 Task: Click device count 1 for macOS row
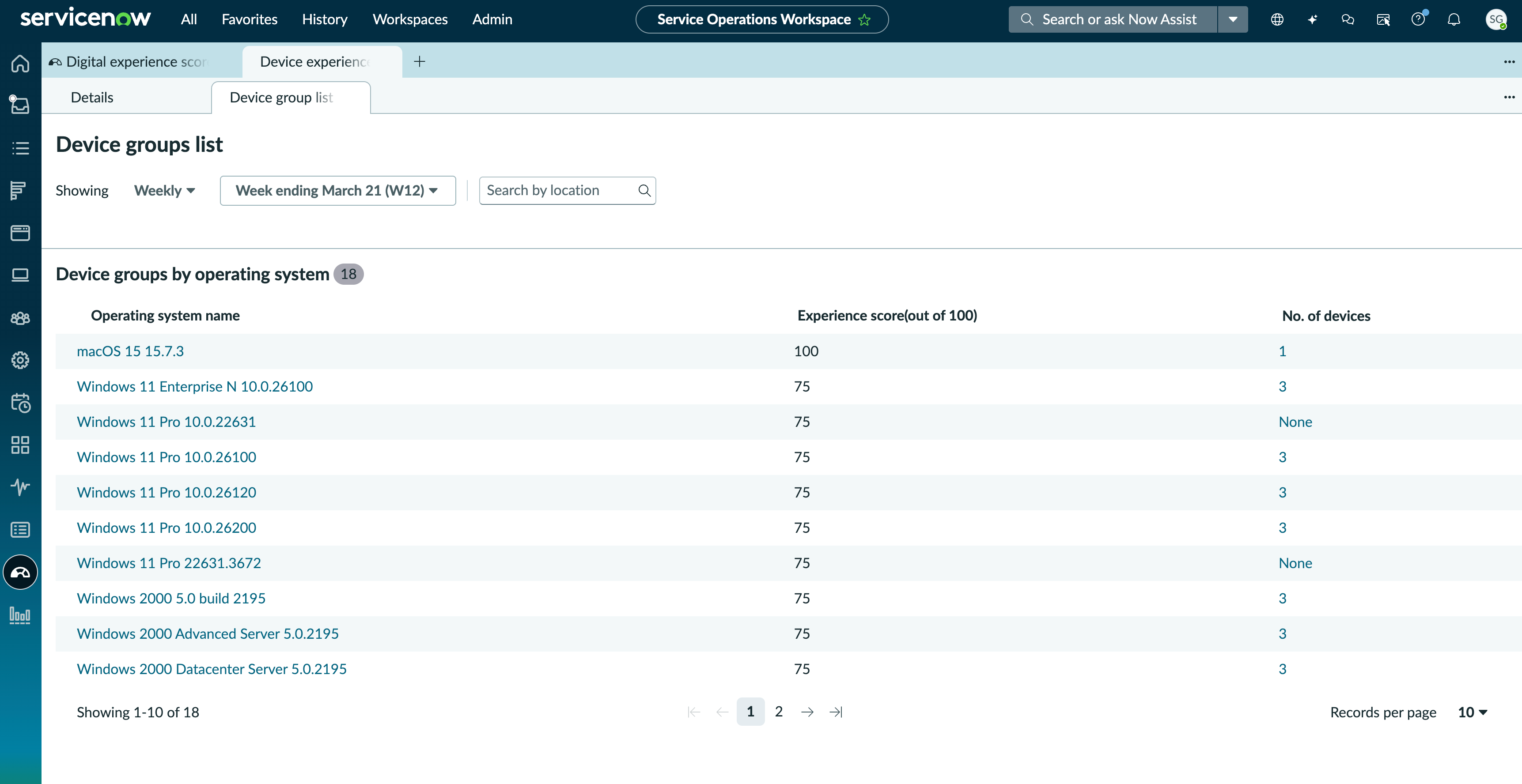[1282, 351]
